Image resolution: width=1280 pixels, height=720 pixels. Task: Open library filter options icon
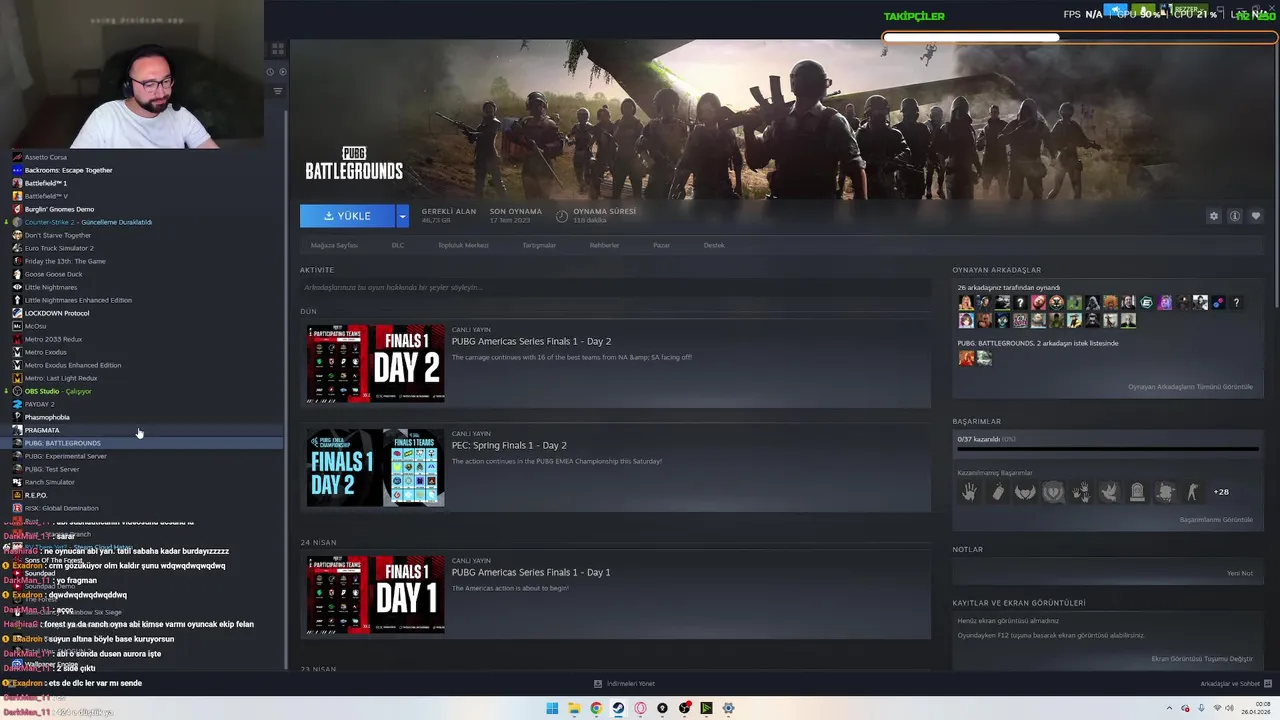[x=278, y=91]
